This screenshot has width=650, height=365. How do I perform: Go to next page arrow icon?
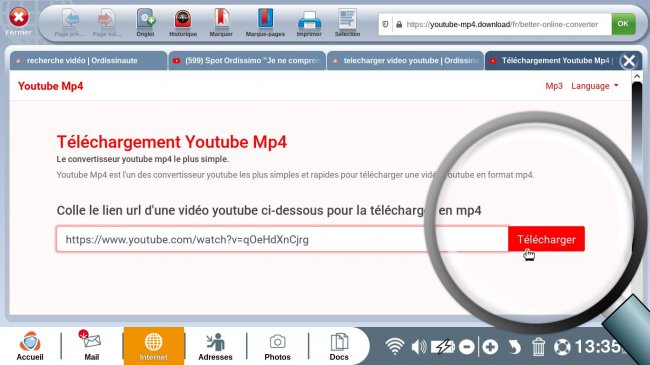107,19
